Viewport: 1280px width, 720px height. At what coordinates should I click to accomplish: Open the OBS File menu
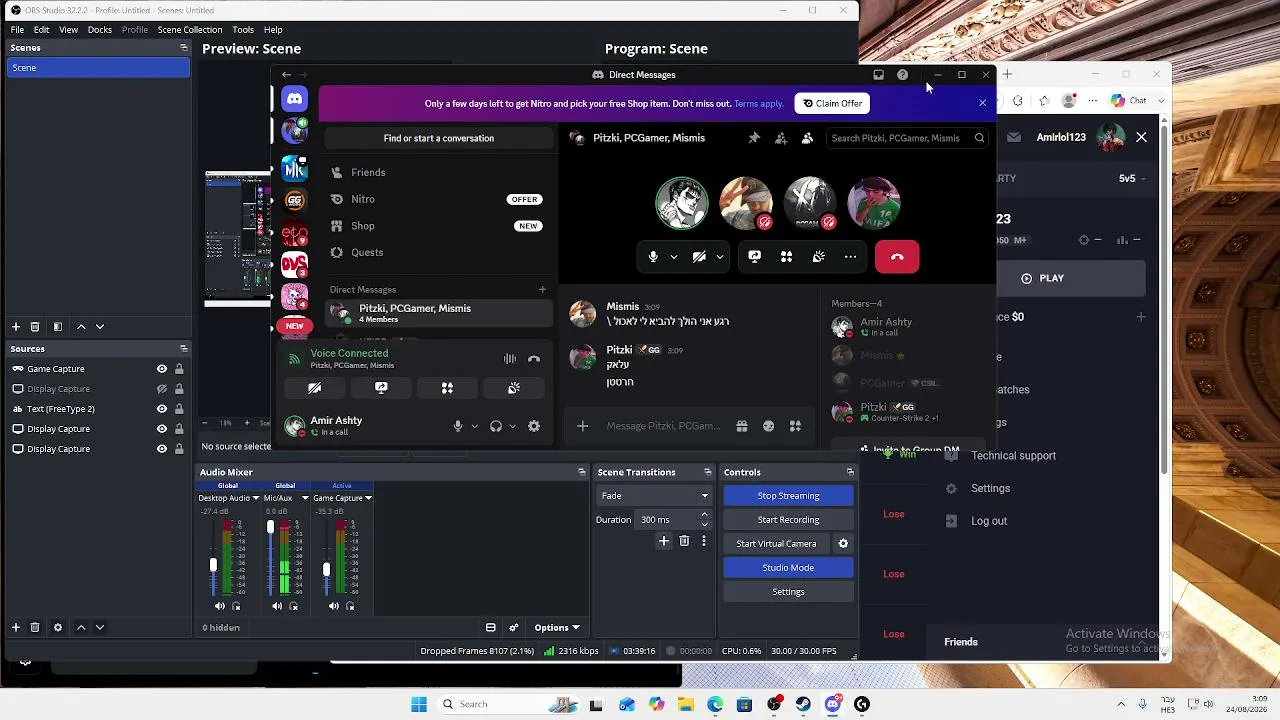pos(17,30)
